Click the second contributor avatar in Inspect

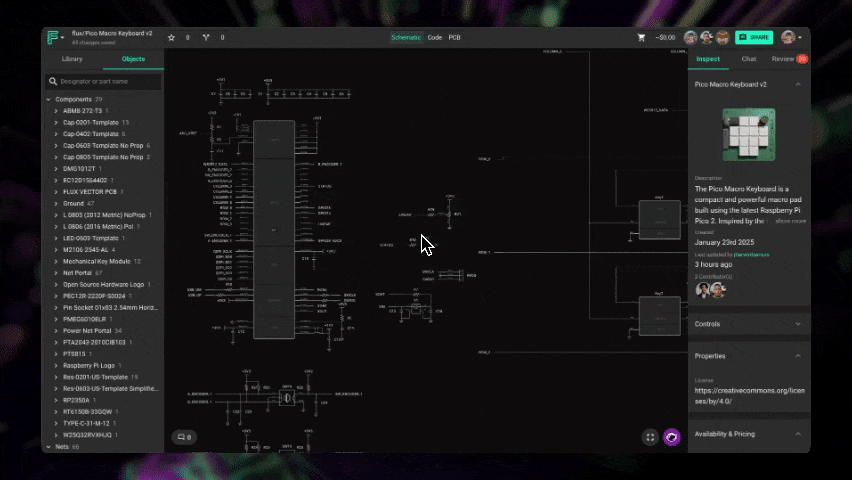(x=717, y=290)
